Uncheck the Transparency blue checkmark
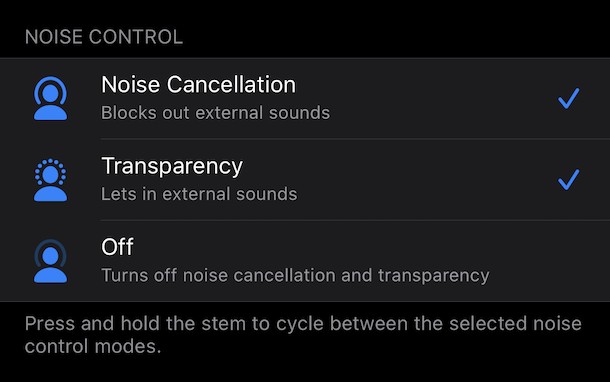Screen dimensions: 610x382 pos(569,179)
